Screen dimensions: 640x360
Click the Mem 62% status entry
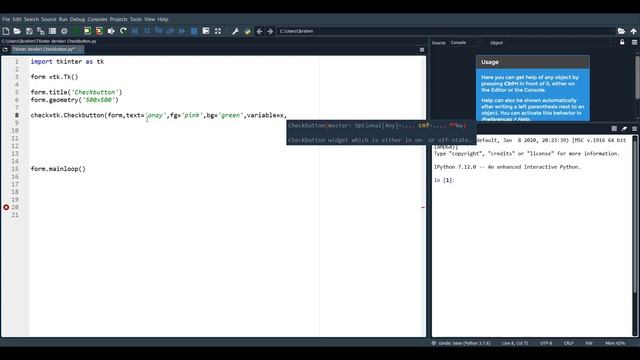(x=615, y=343)
